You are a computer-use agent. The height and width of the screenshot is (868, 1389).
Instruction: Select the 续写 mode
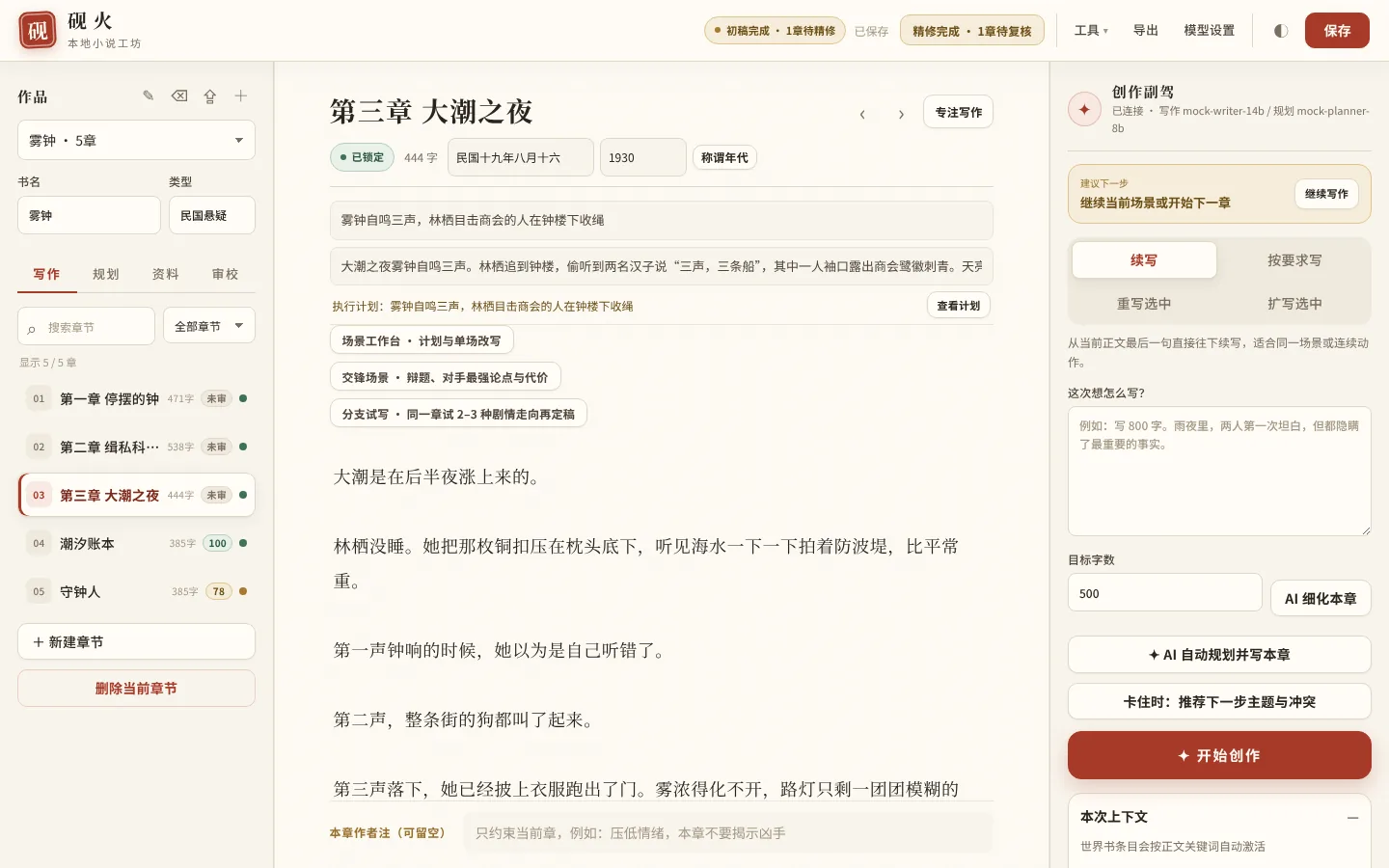point(1144,260)
